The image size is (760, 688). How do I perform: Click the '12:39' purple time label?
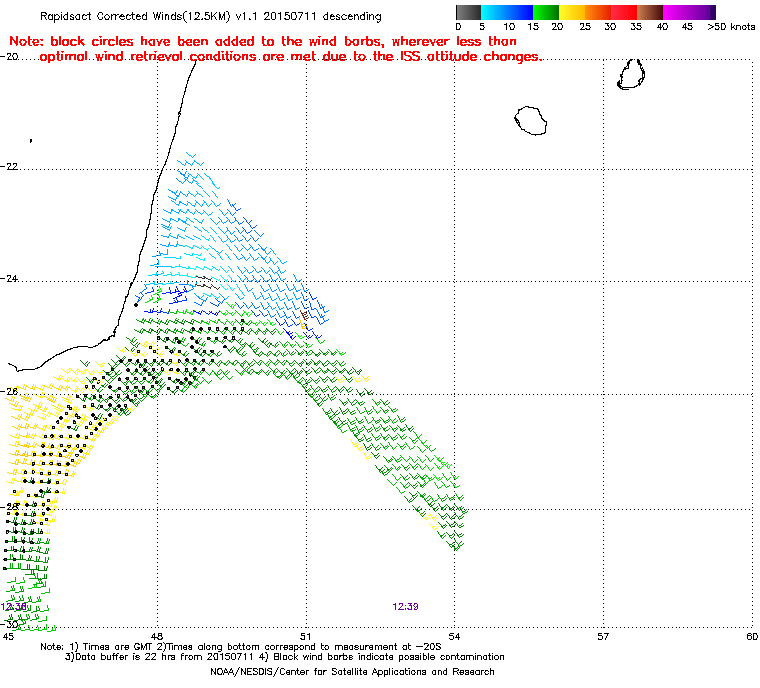405,607
